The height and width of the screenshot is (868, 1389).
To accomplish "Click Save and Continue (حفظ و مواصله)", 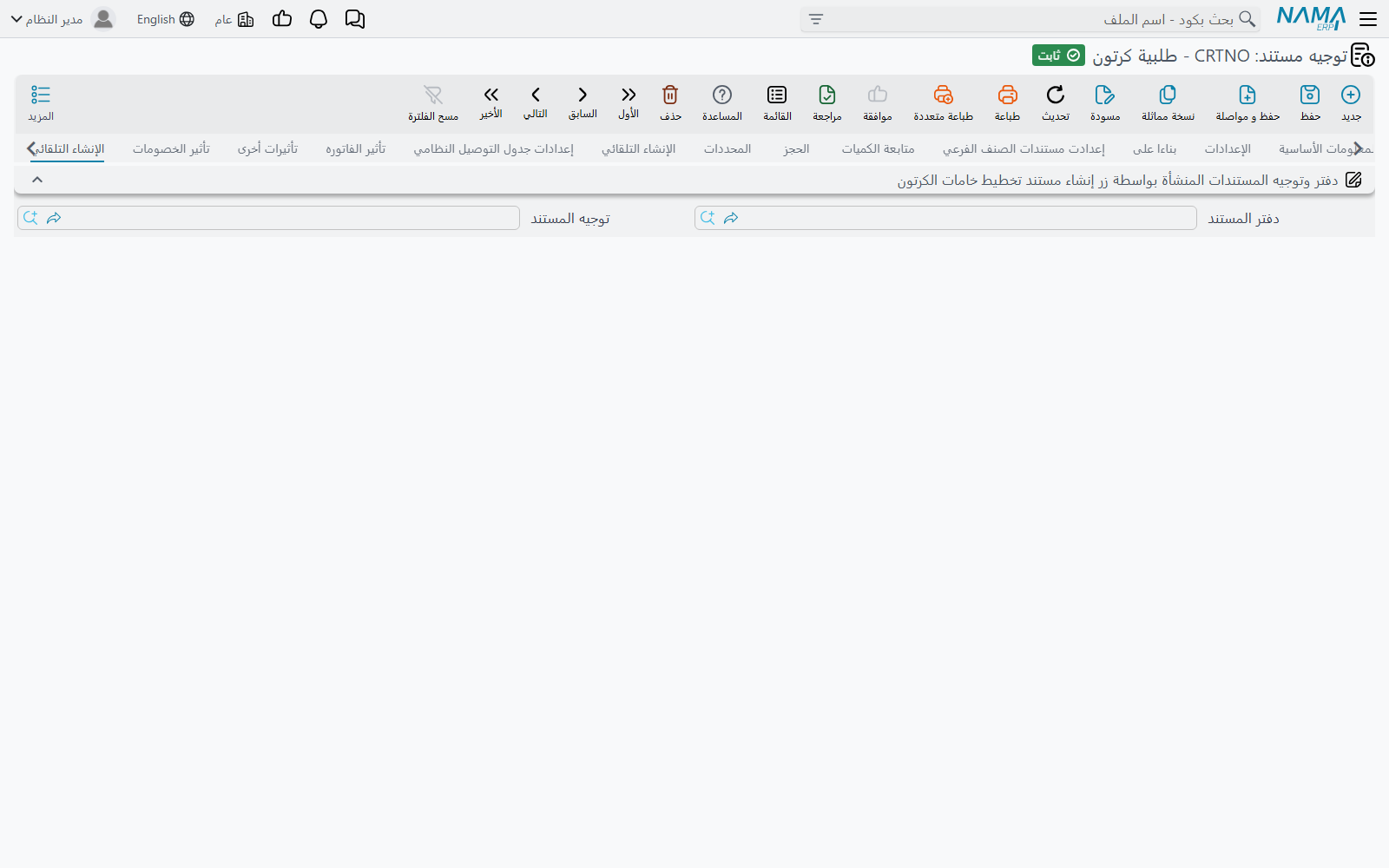I will point(1247,102).
